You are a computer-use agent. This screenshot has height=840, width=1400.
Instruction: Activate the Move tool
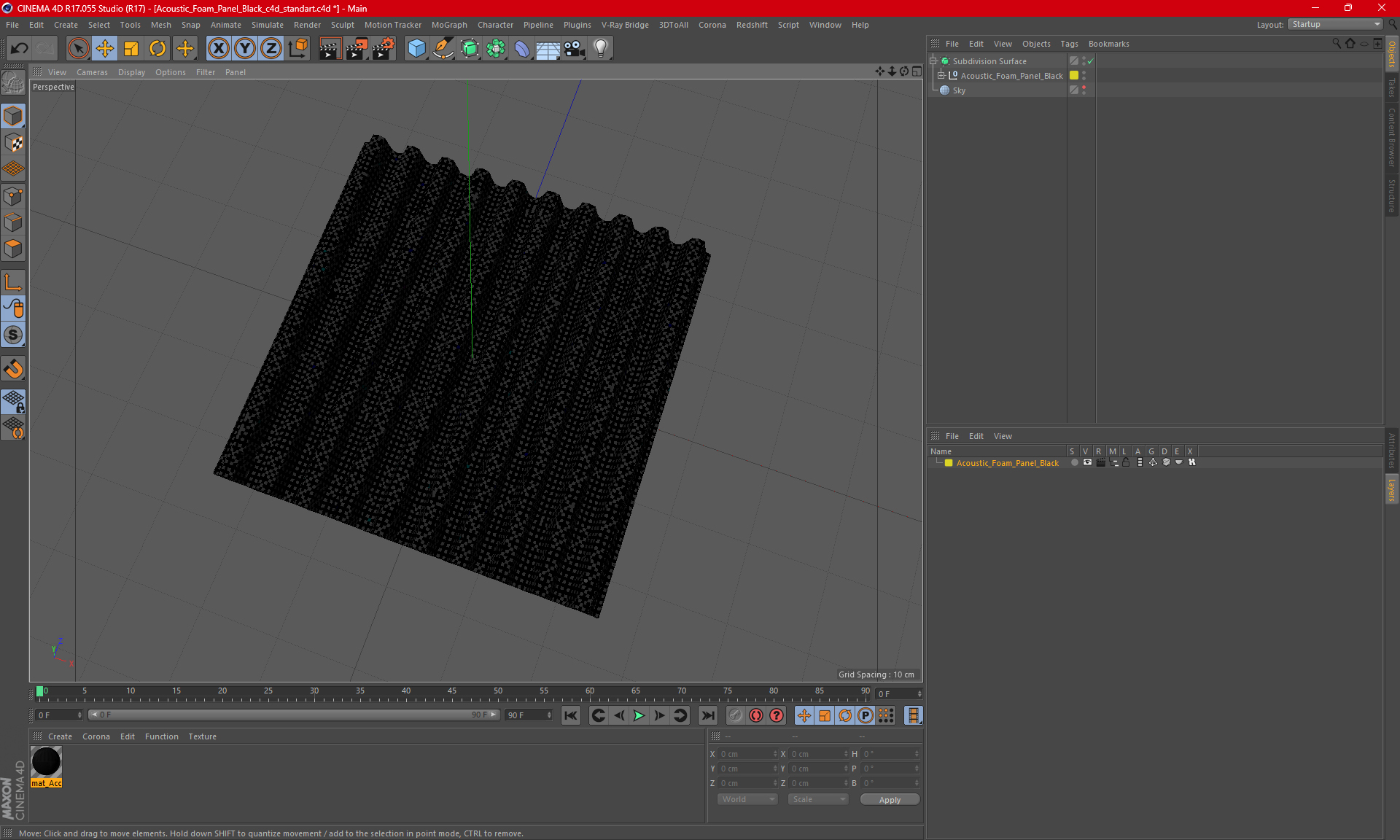pyautogui.click(x=105, y=49)
